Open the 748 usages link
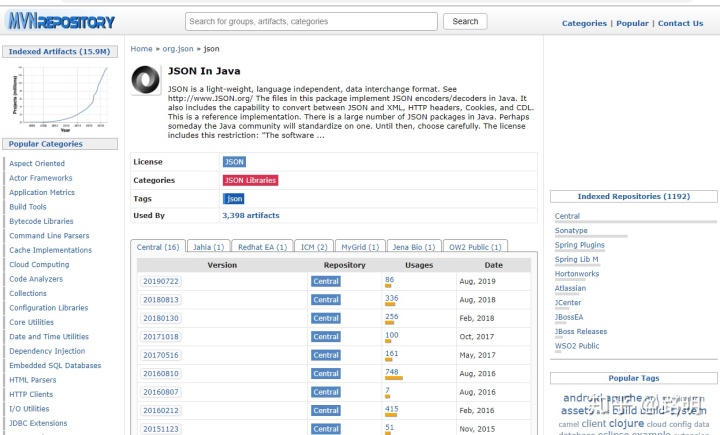The height and width of the screenshot is (435, 720). 392,372
